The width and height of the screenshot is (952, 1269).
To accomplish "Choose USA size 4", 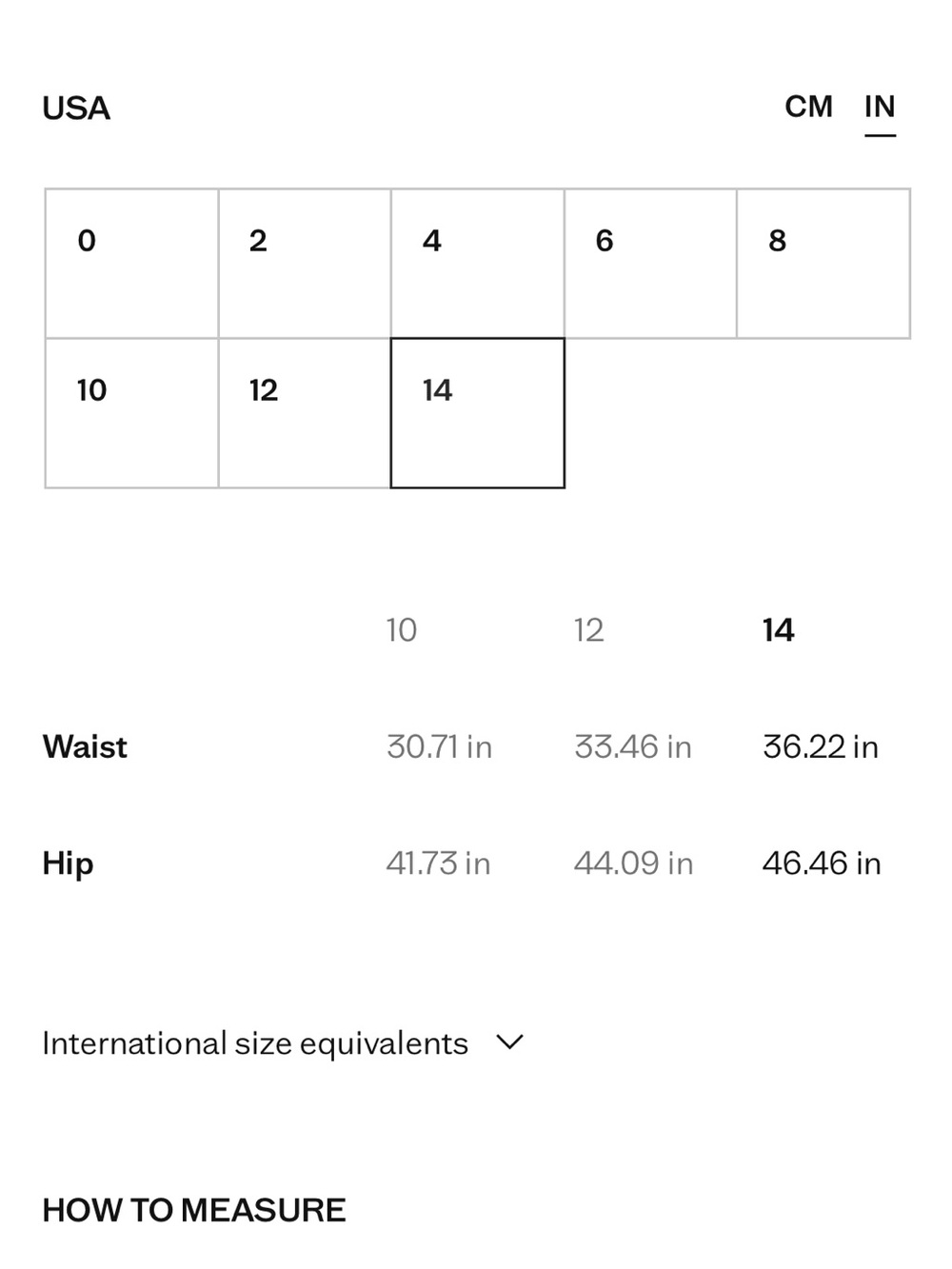I will [478, 264].
